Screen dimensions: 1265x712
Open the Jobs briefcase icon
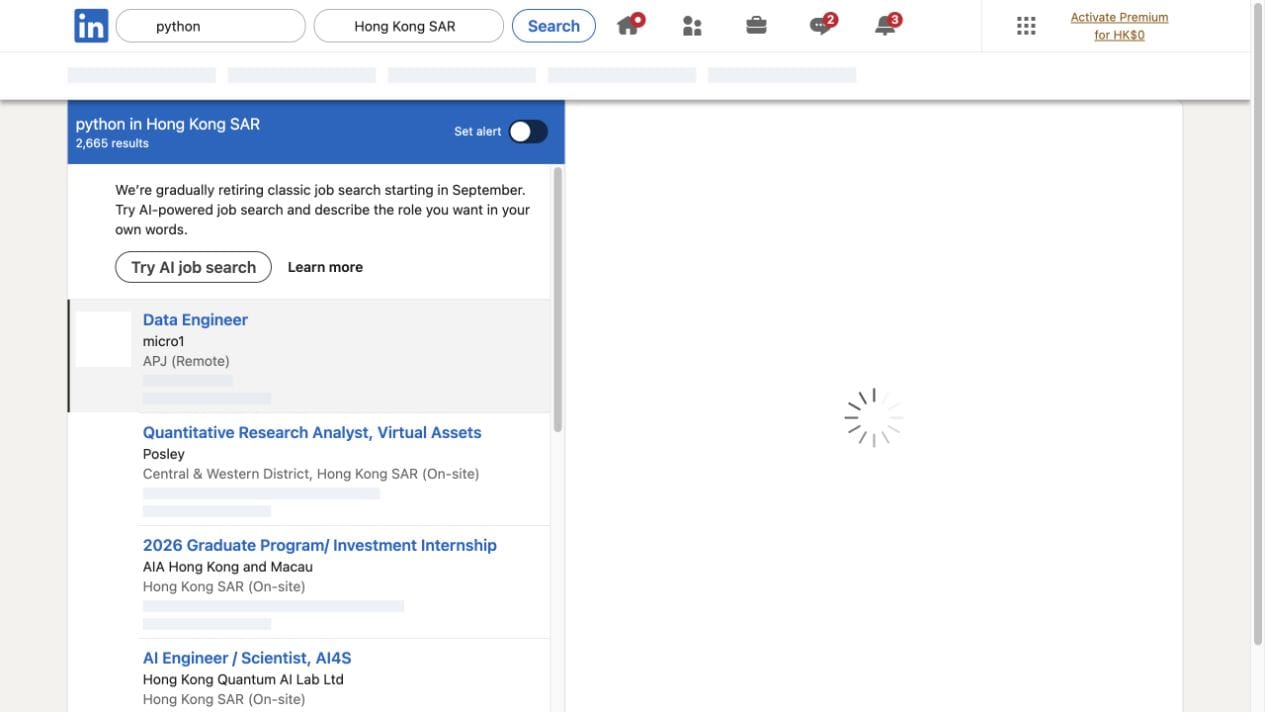pos(757,25)
